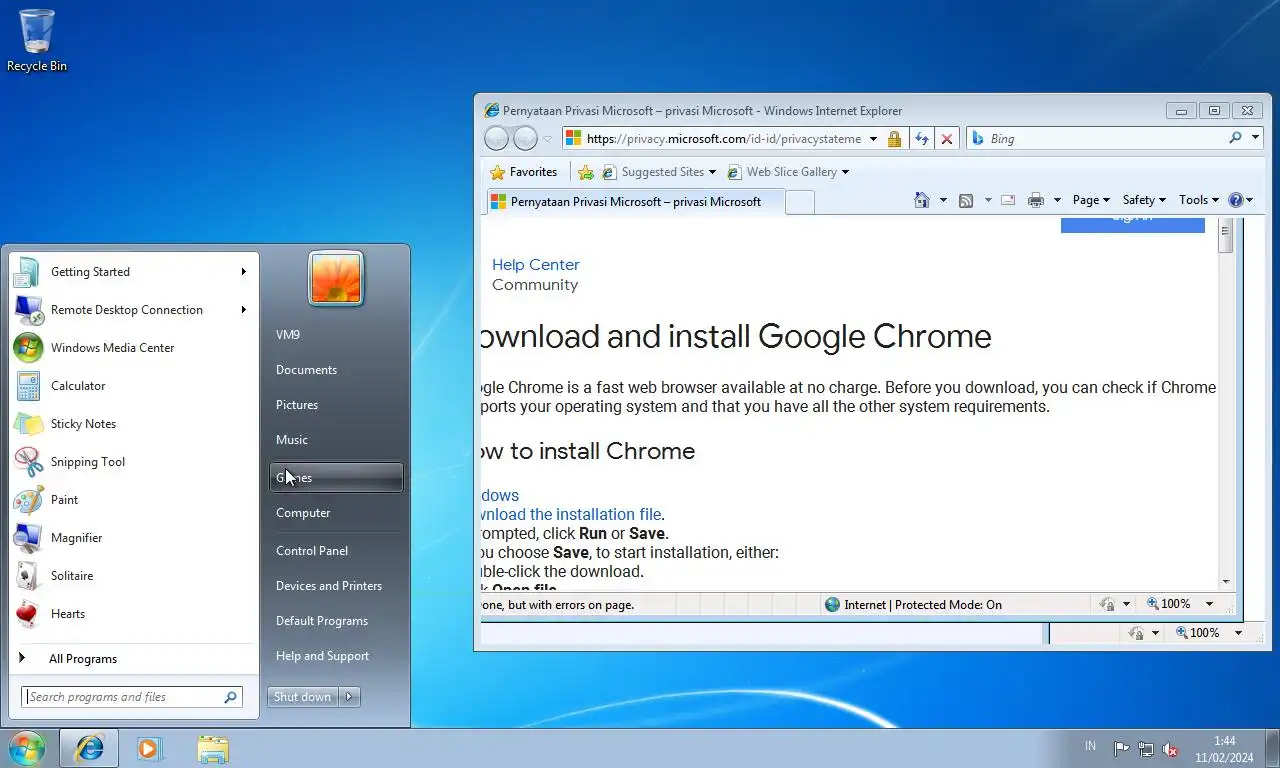The image size is (1280, 768).
Task: Open the Shut down options arrow
Action: coord(349,697)
